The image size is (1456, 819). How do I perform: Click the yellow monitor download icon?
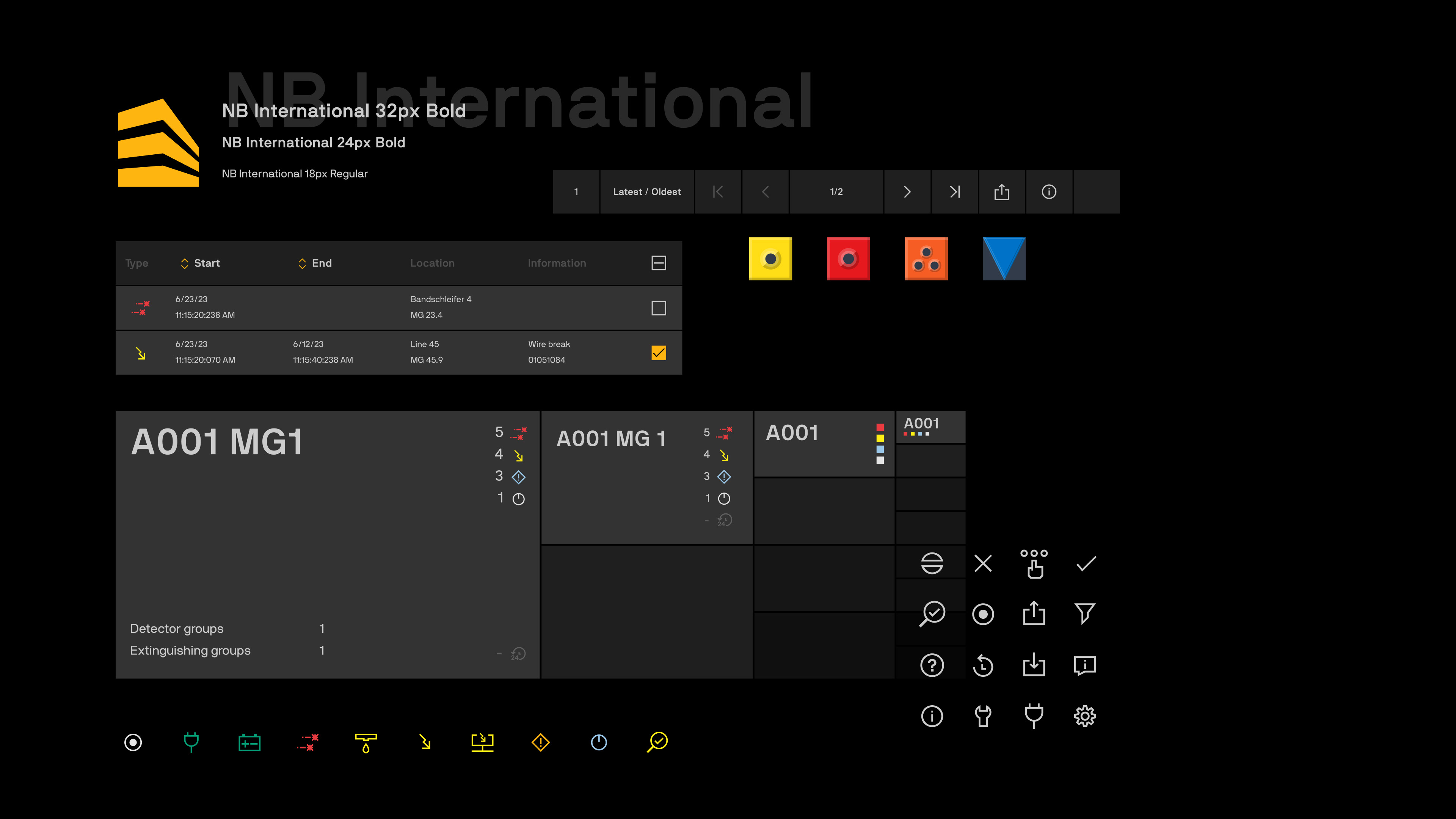click(x=482, y=742)
